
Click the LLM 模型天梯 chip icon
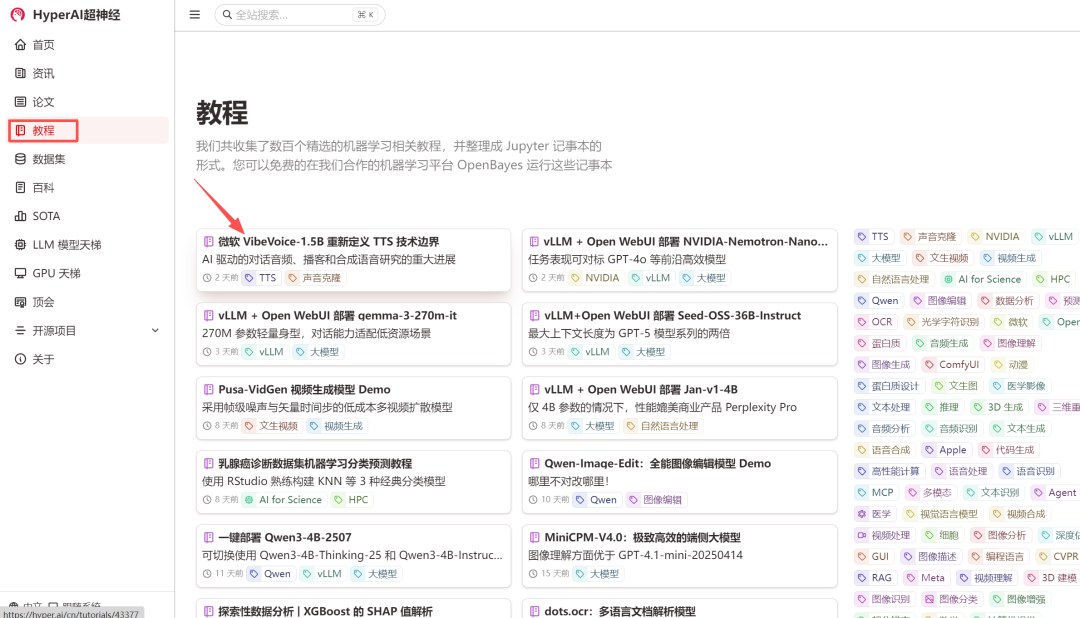coord(21,245)
